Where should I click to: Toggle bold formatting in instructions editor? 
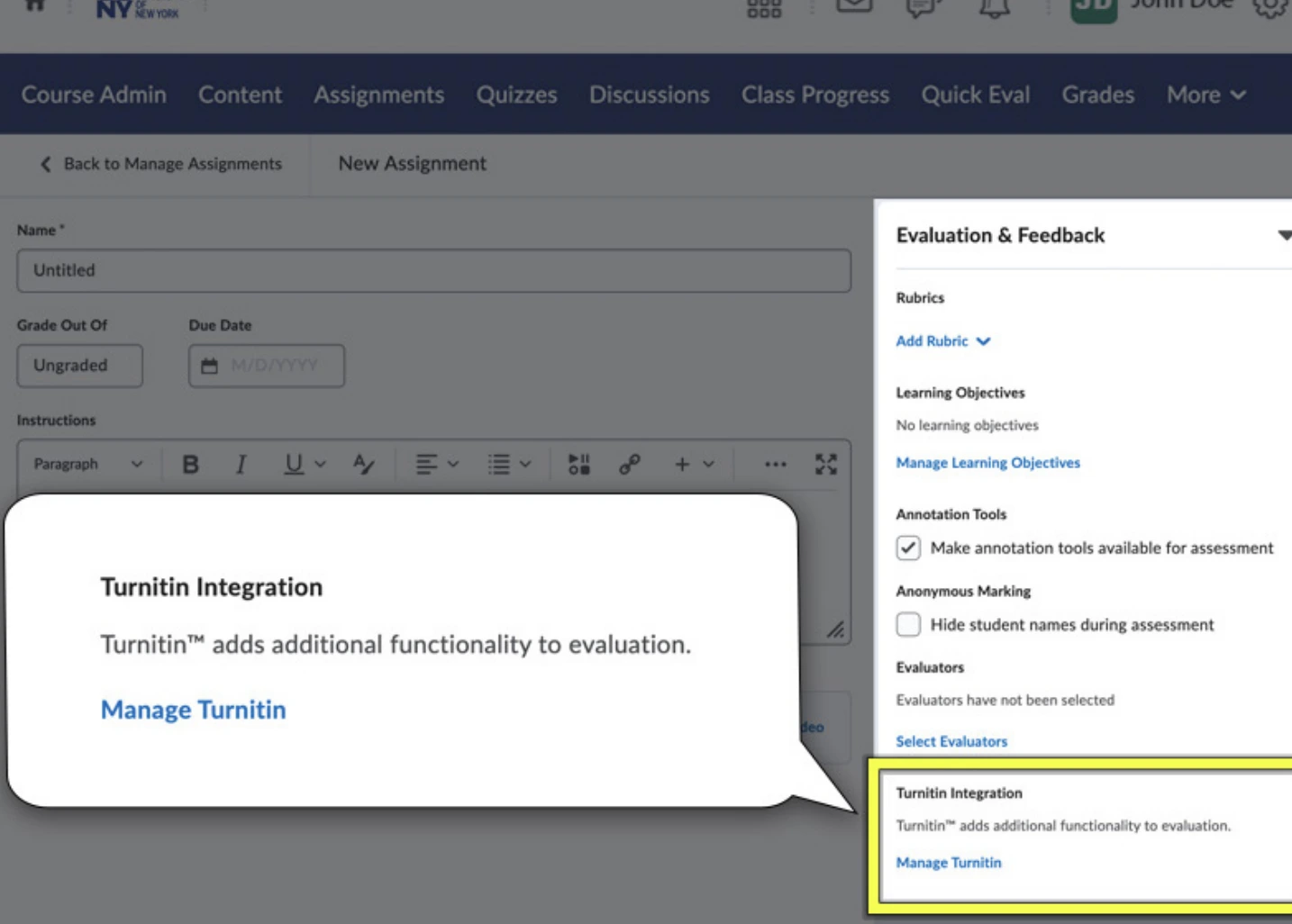pyautogui.click(x=190, y=465)
